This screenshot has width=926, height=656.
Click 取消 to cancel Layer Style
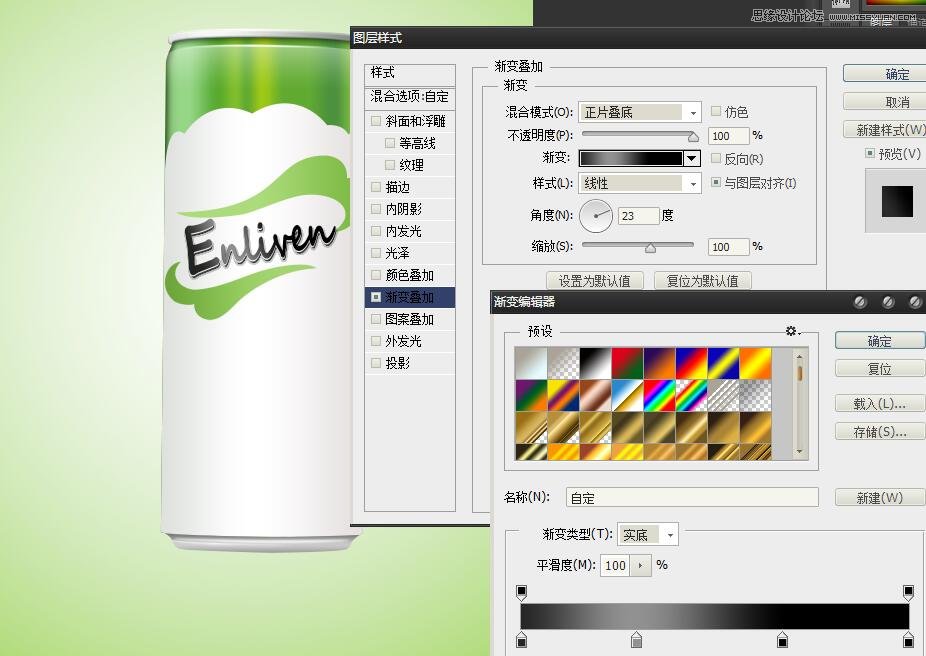point(885,102)
